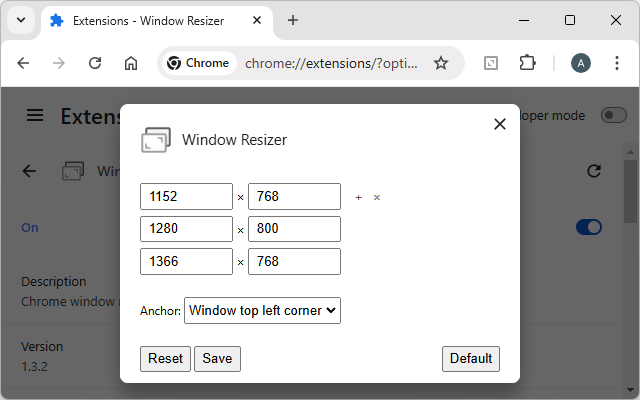The width and height of the screenshot is (640, 400).
Task: Edit the 1366 width field
Action: point(187,261)
